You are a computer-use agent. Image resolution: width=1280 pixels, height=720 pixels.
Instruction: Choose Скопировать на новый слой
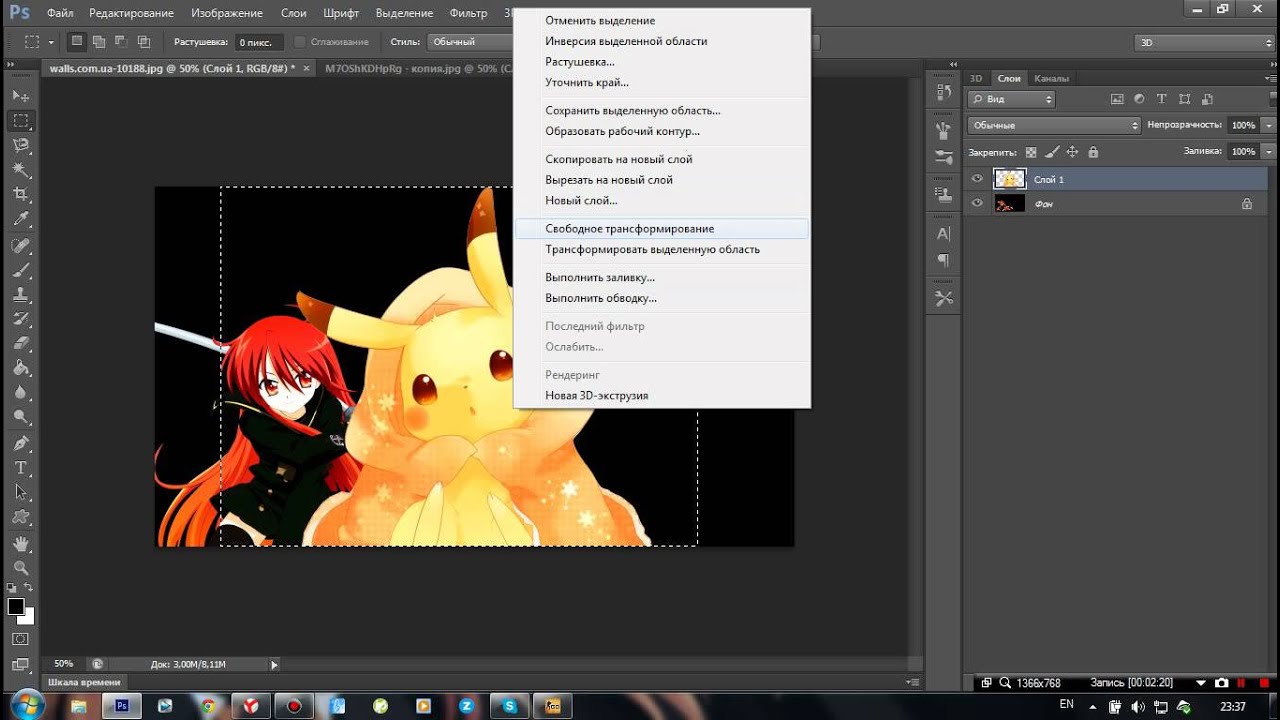point(662,159)
